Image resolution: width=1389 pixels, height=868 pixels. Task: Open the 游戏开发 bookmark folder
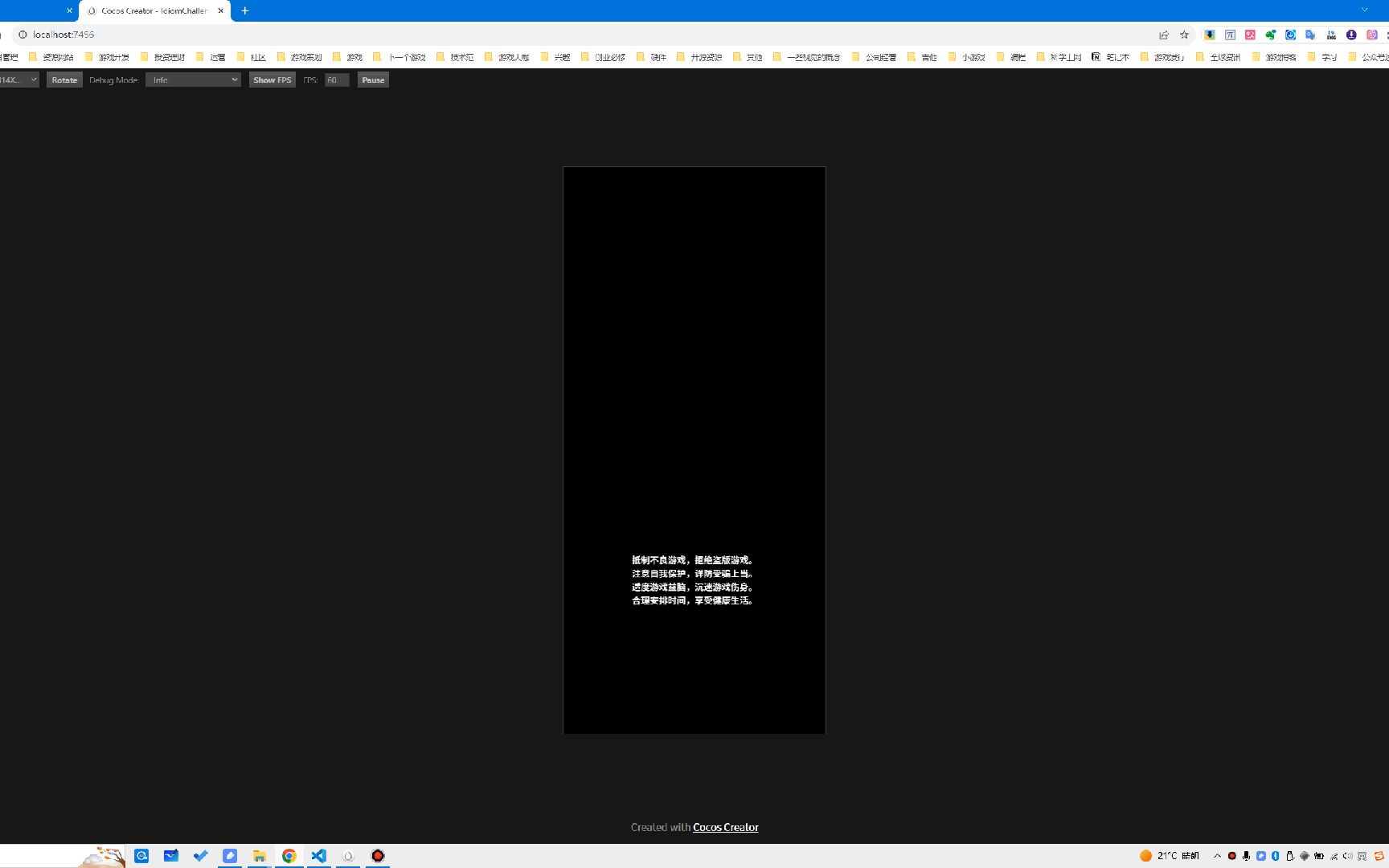107,57
